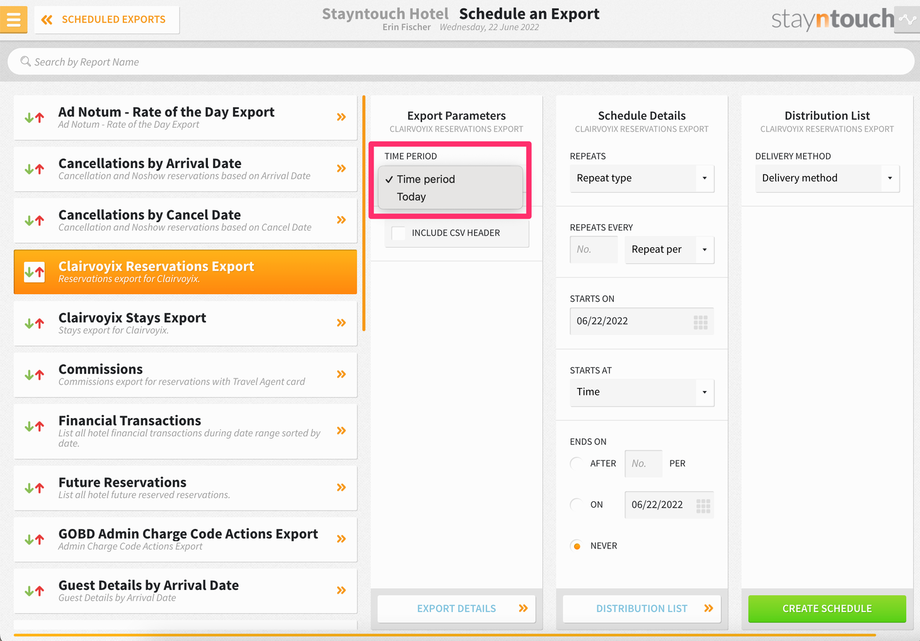Click the Distribution List button
Viewport: 920px width, 641px height.
641,609
